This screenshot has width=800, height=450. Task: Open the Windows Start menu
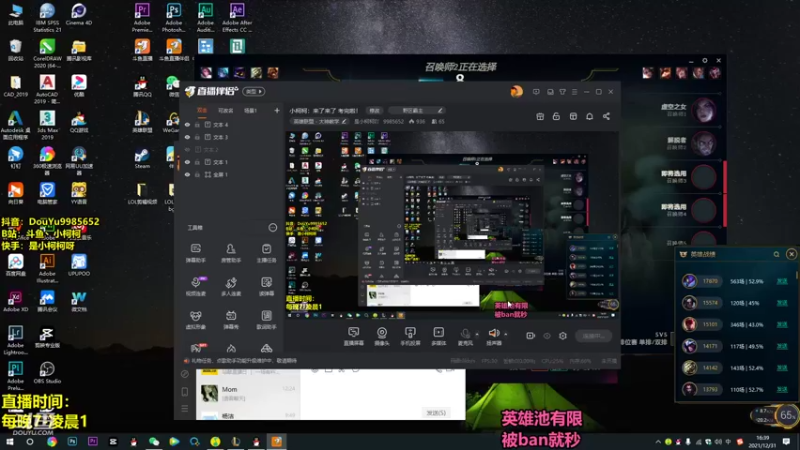tap(10, 441)
